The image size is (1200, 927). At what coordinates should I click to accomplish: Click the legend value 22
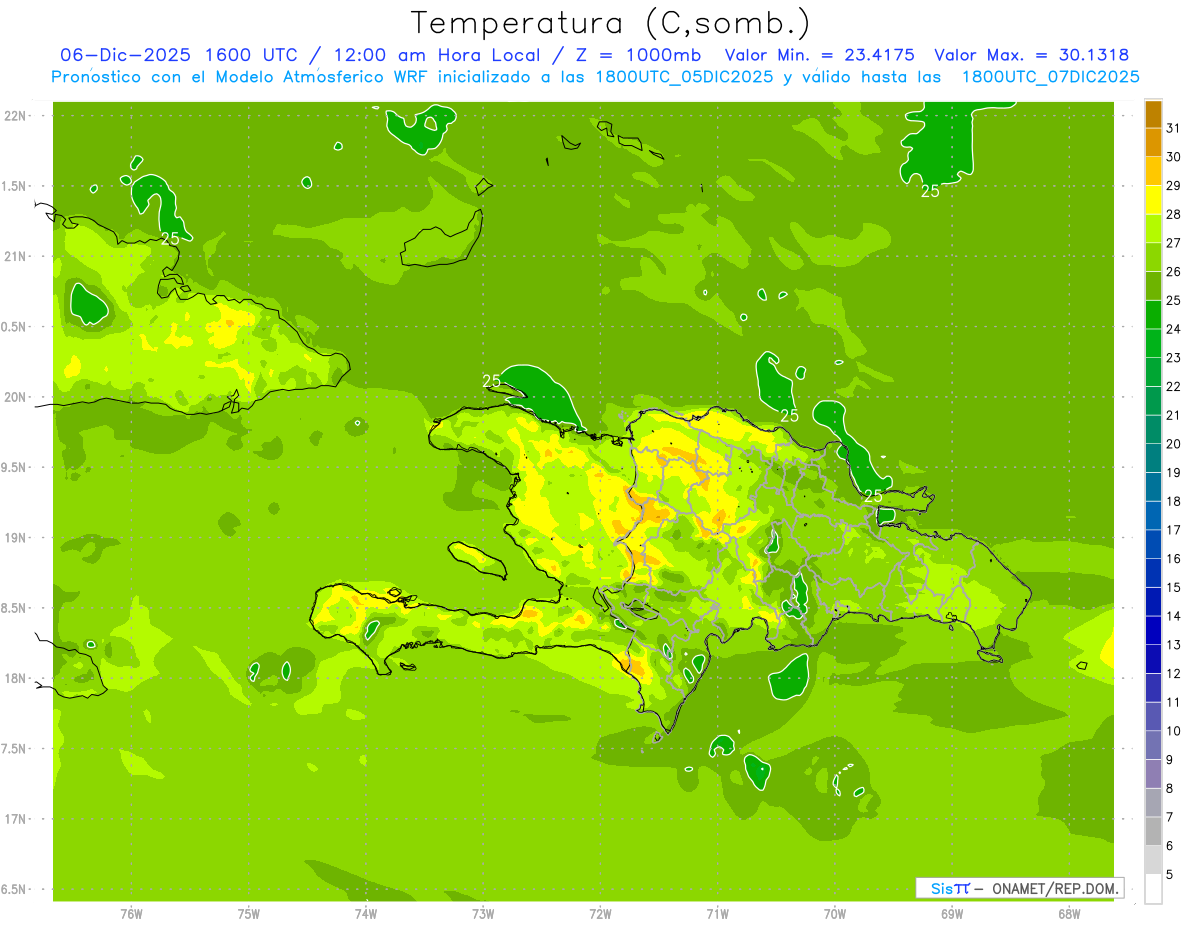coord(1174,386)
